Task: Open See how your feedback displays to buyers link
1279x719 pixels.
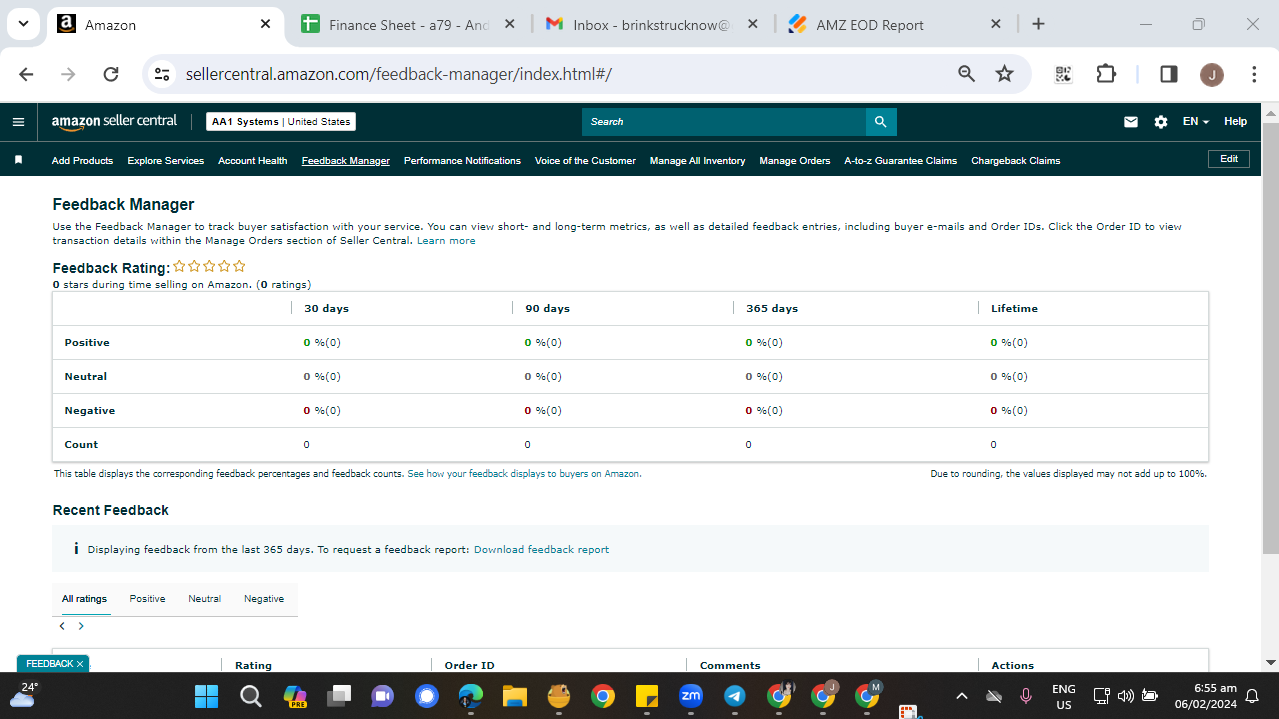Action: click(x=524, y=474)
